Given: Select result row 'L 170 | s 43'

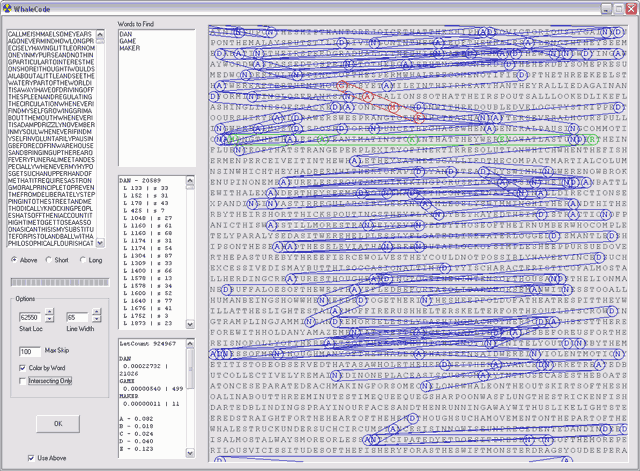Looking at the screenshot, I should [146, 203].
